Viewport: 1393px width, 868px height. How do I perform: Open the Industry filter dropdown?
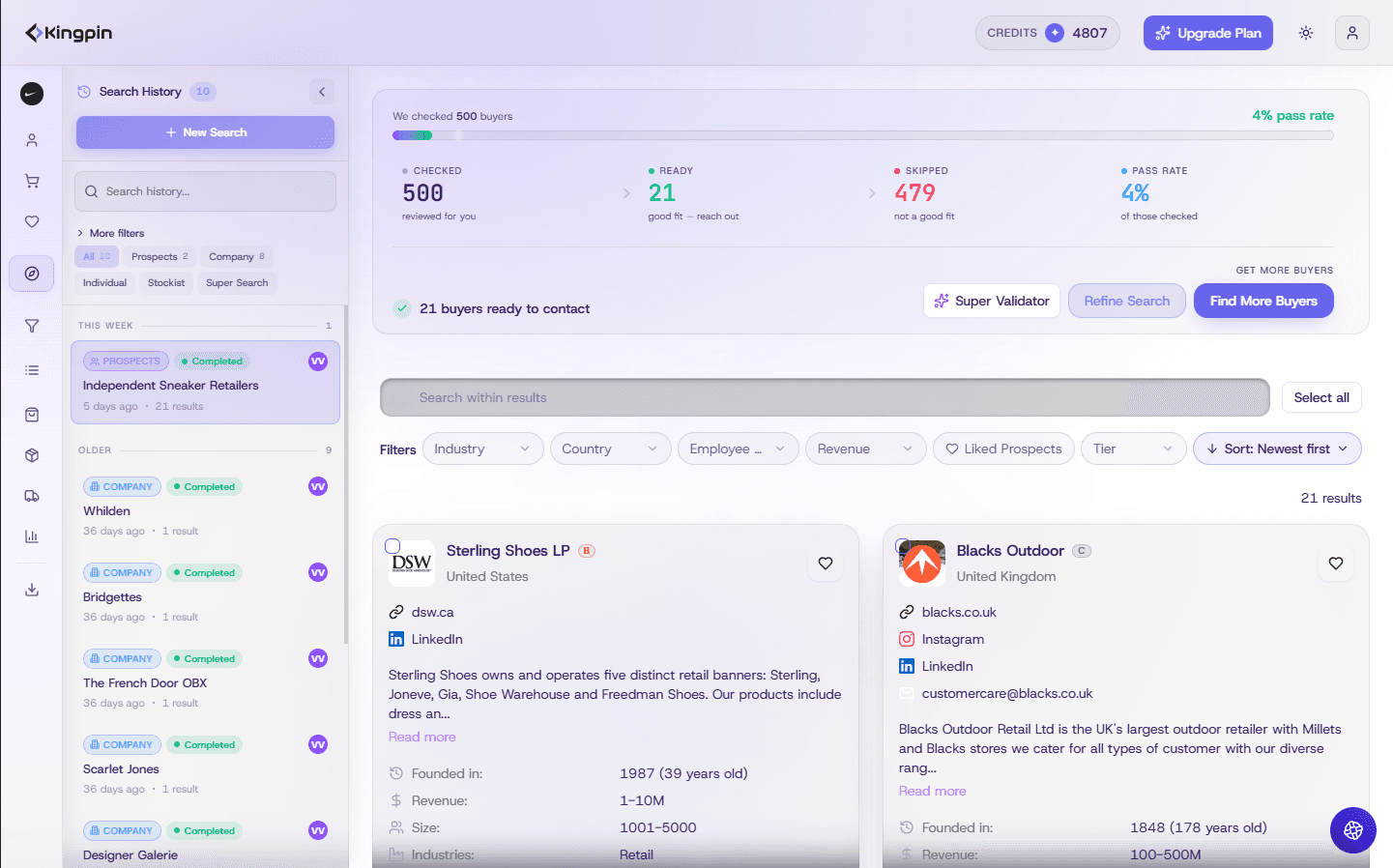click(x=483, y=448)
